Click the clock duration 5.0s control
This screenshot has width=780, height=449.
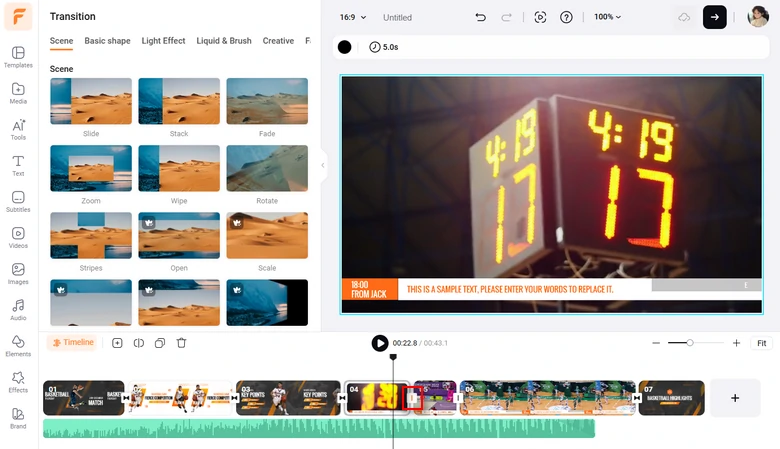pyautogui.click(x=384, y=47)
